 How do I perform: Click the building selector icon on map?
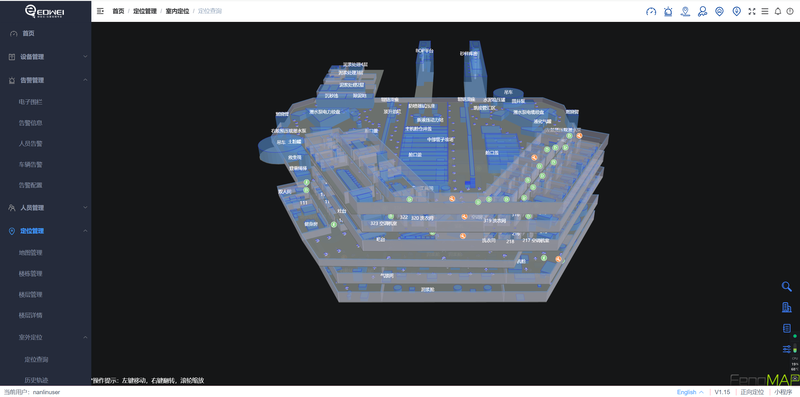point(786,307)
